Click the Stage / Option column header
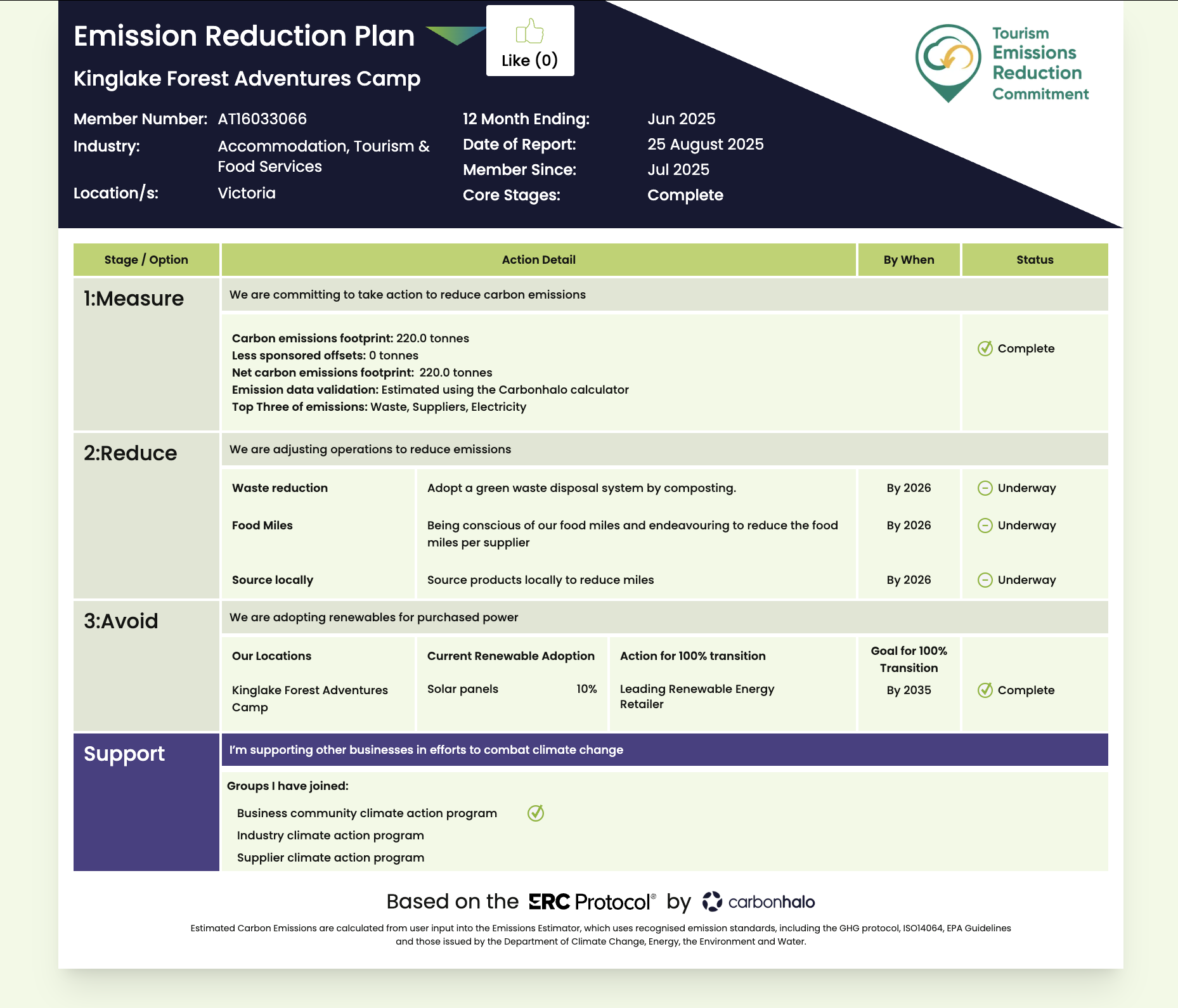 point(146,260)
